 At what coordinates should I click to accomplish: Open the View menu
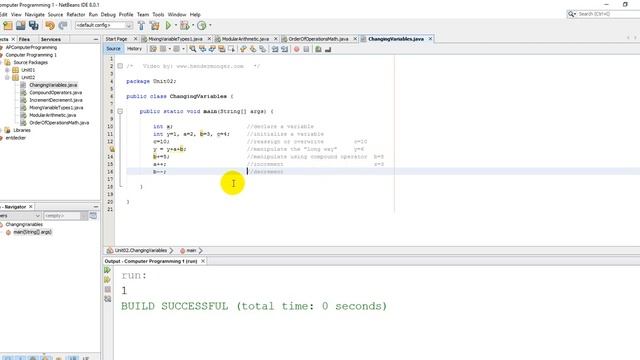pyautogui.click(x=16, y=15)
